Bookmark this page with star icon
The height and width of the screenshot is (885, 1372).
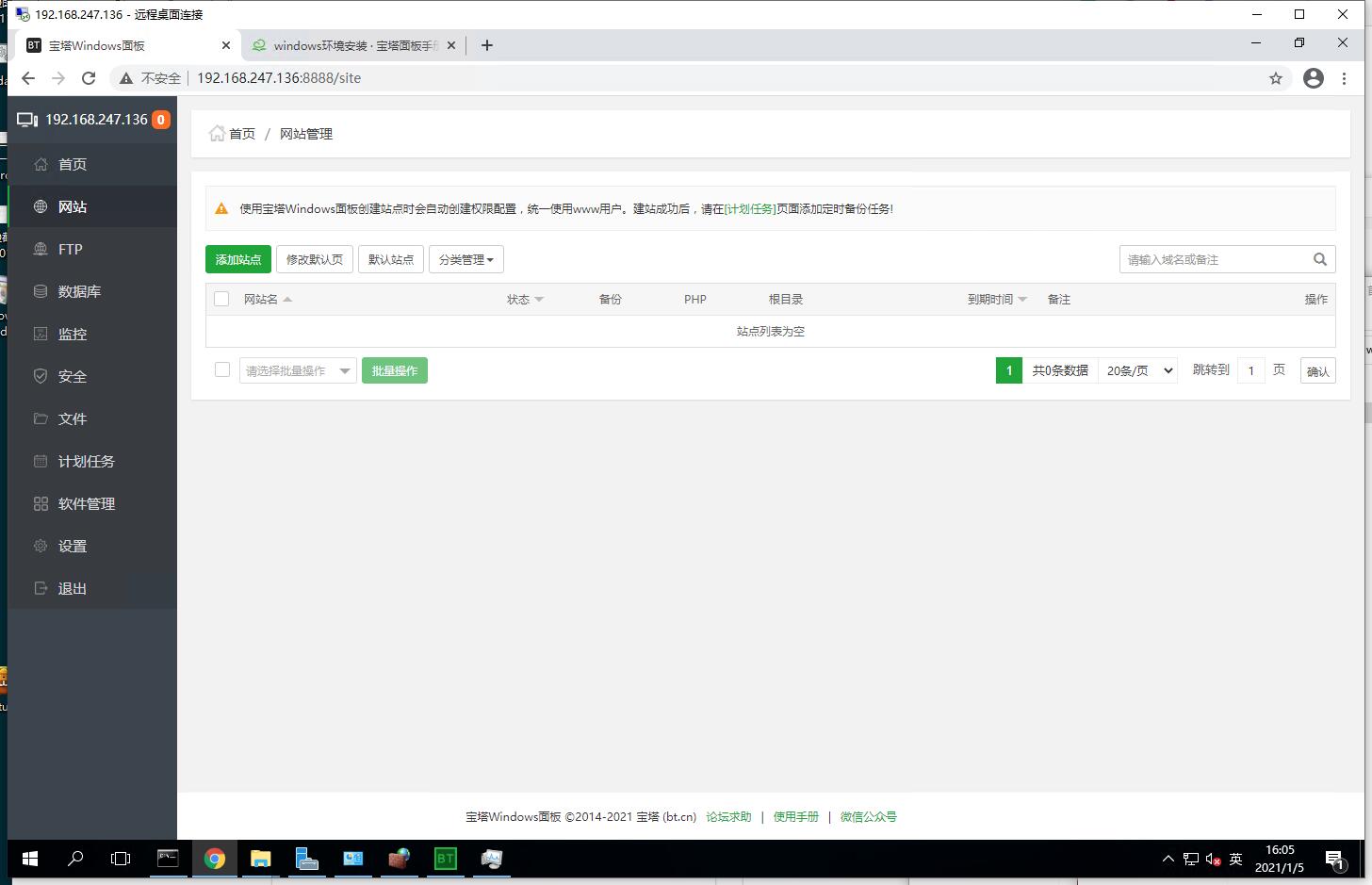coord(1276,78)
